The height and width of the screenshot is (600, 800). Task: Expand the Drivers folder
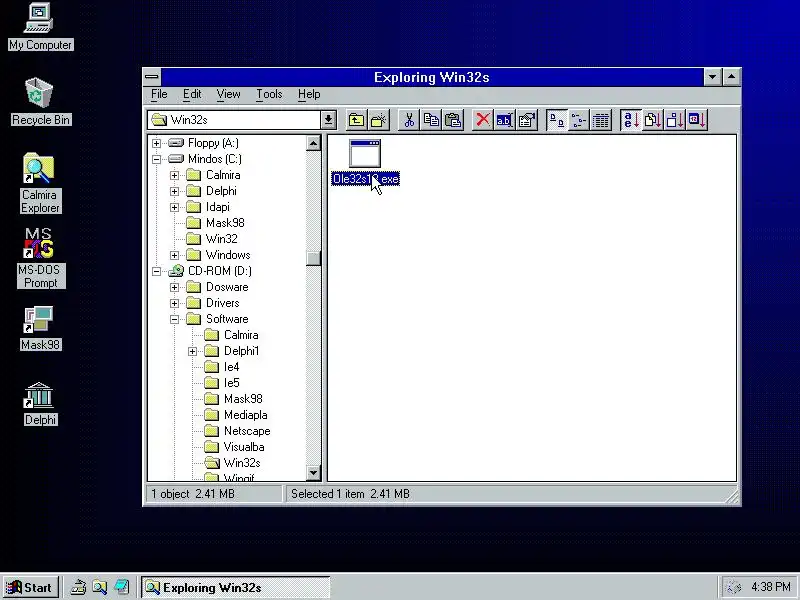coord(174,303)
